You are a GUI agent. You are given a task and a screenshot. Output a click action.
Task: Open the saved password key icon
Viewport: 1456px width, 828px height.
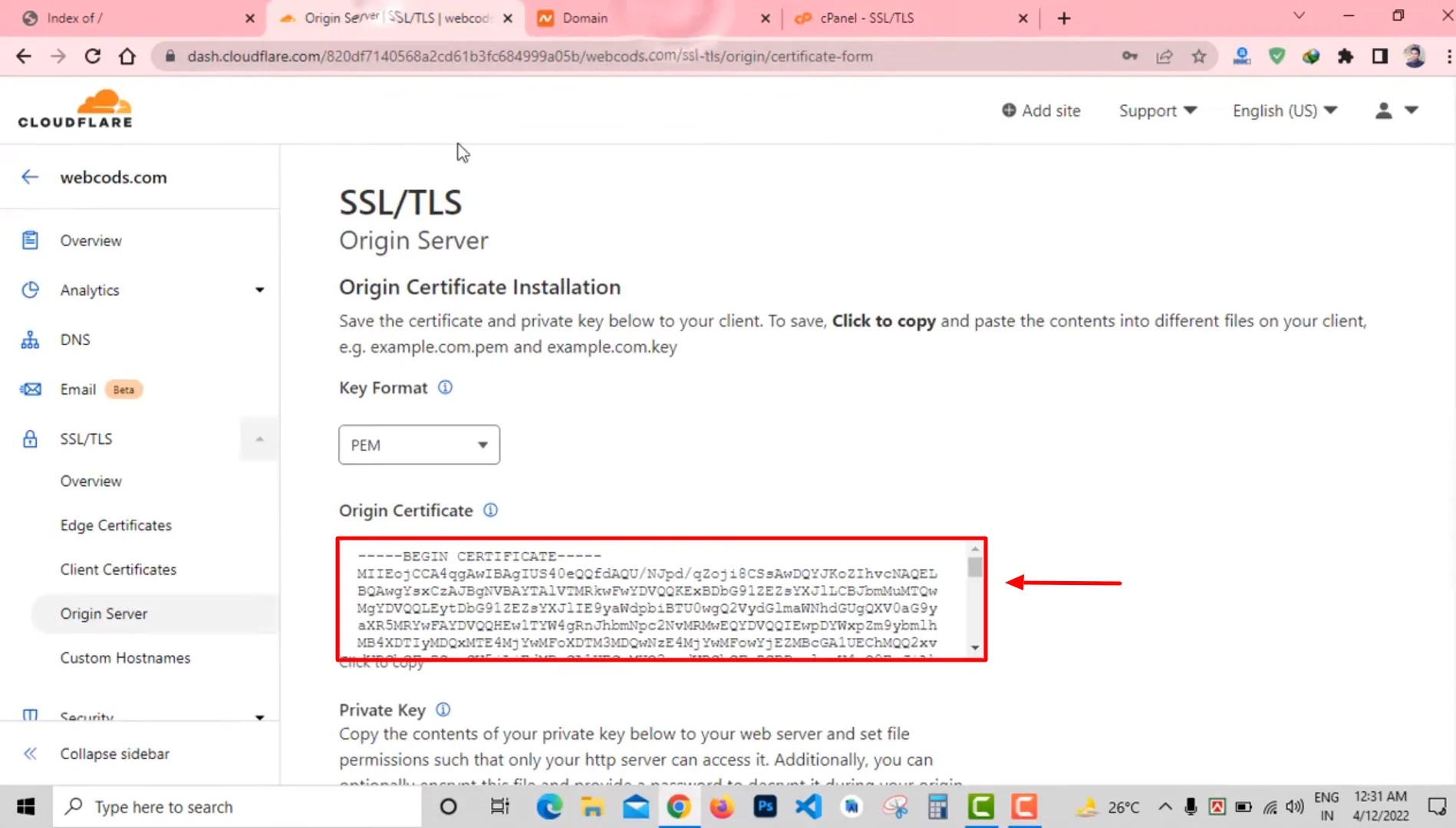[x=1130, y=56]
